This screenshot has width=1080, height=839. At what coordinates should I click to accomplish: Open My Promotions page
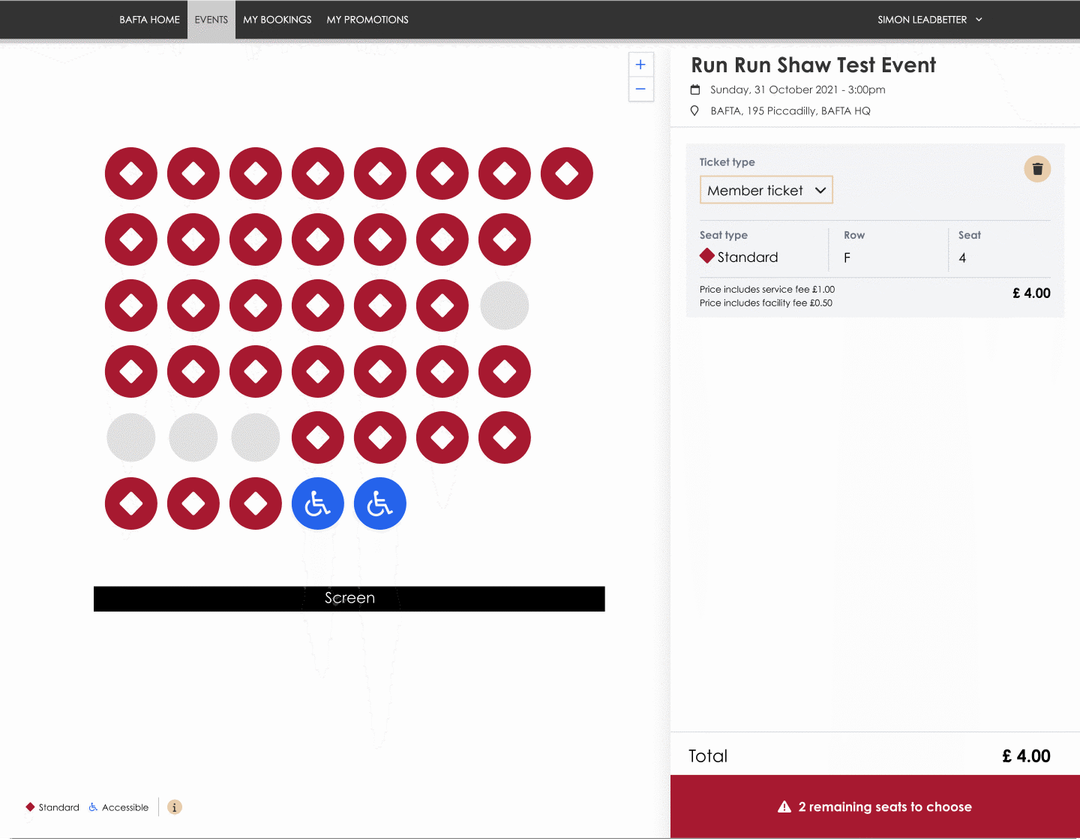(x=367, y=20)
